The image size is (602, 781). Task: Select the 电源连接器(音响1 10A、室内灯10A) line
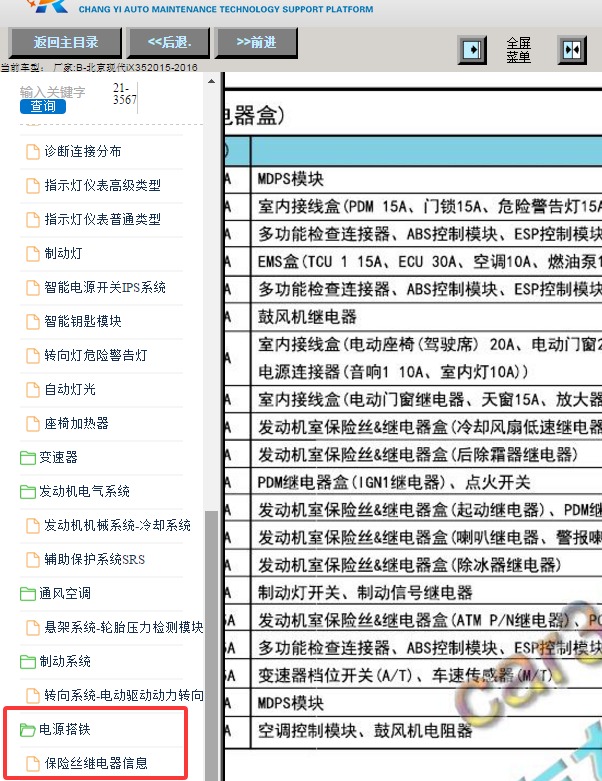tap(393, 372)
